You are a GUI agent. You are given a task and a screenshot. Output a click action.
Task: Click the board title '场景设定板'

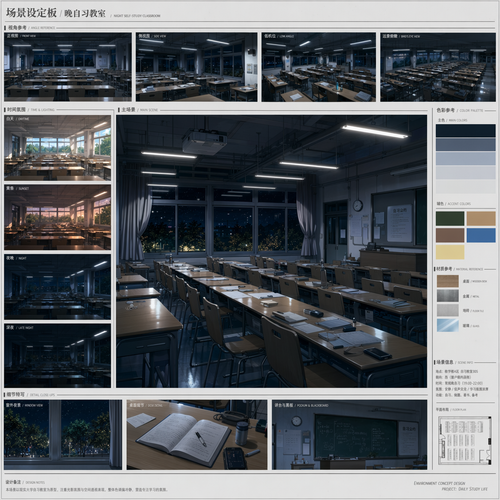coord(31,13)
